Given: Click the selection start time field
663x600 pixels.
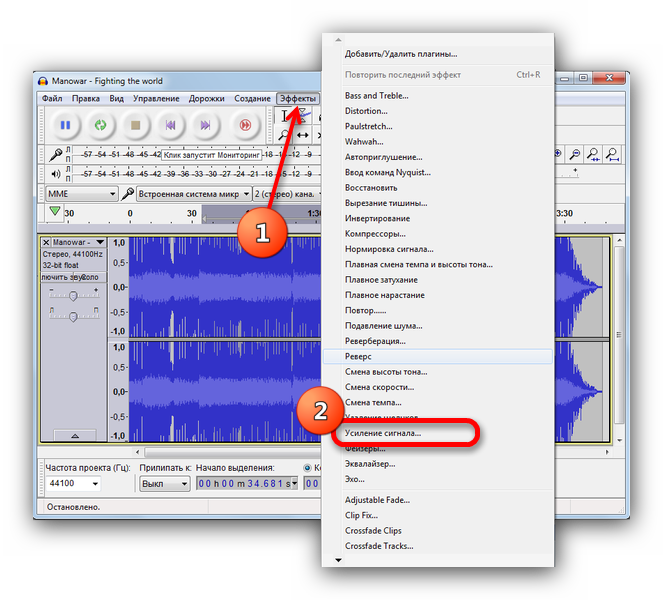Looking at the screenshot, I should point(244,483).
